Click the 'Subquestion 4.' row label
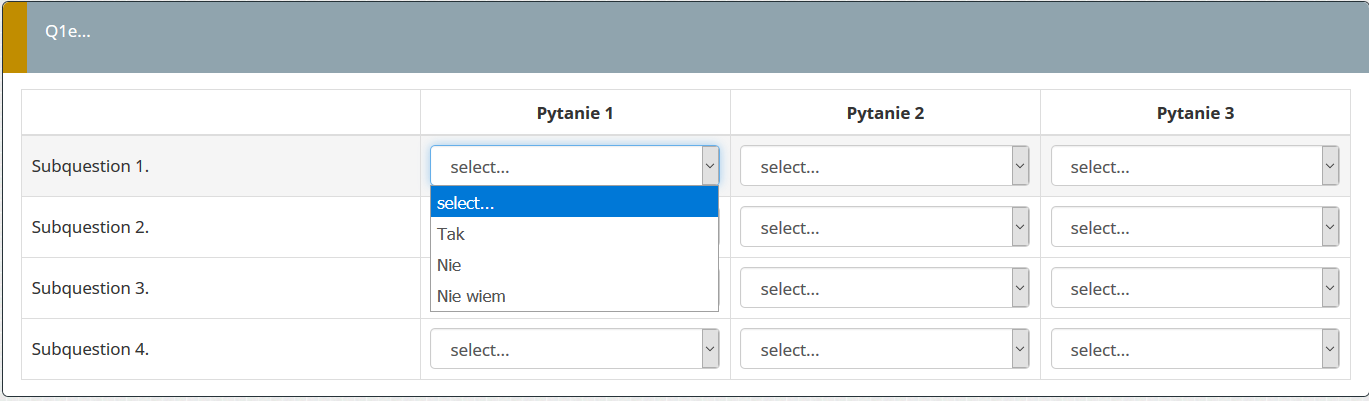The width and height of the screenshot is (1369, 401). tap(90, 349)
